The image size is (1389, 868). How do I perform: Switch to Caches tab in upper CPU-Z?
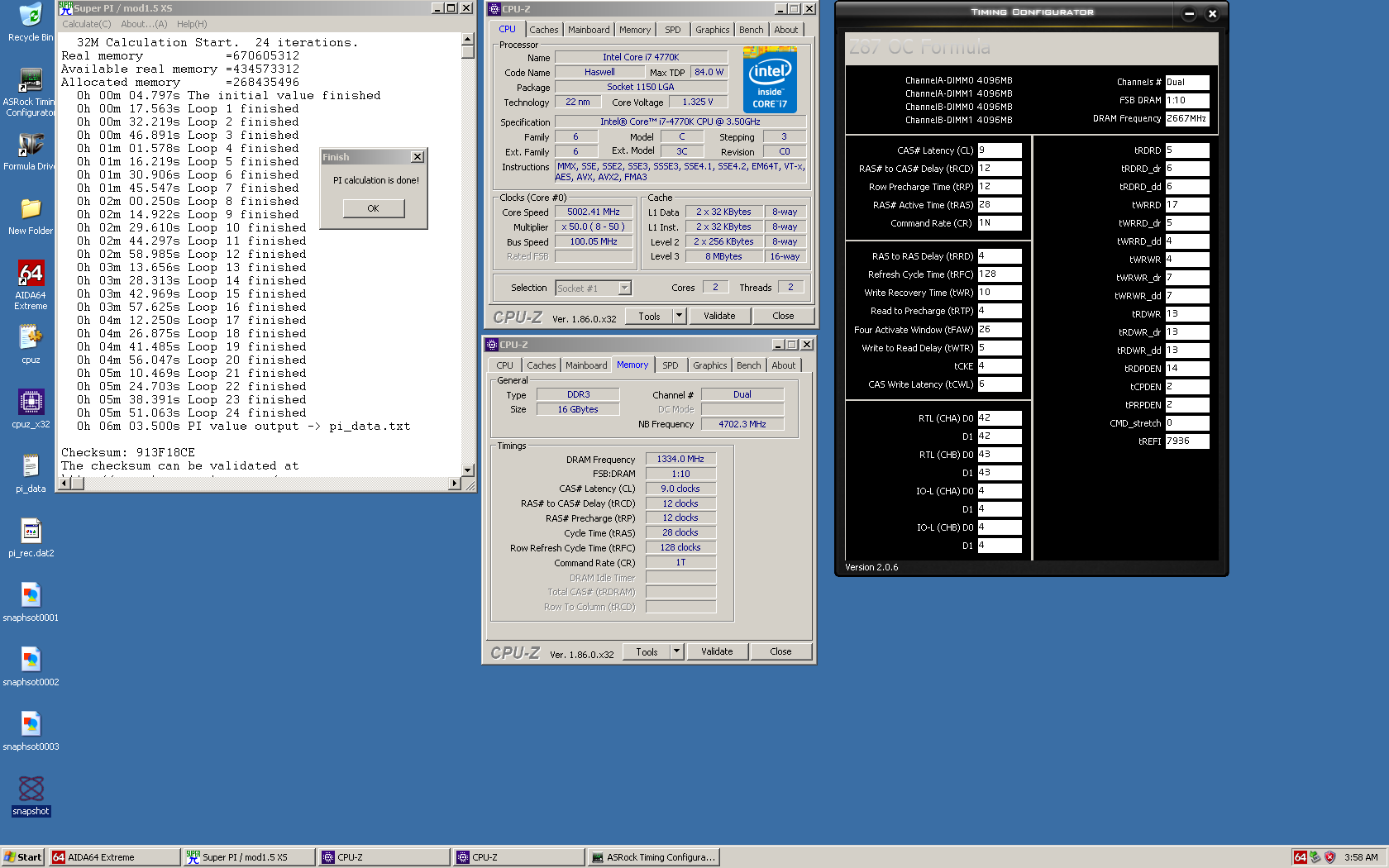pos(543,30)
